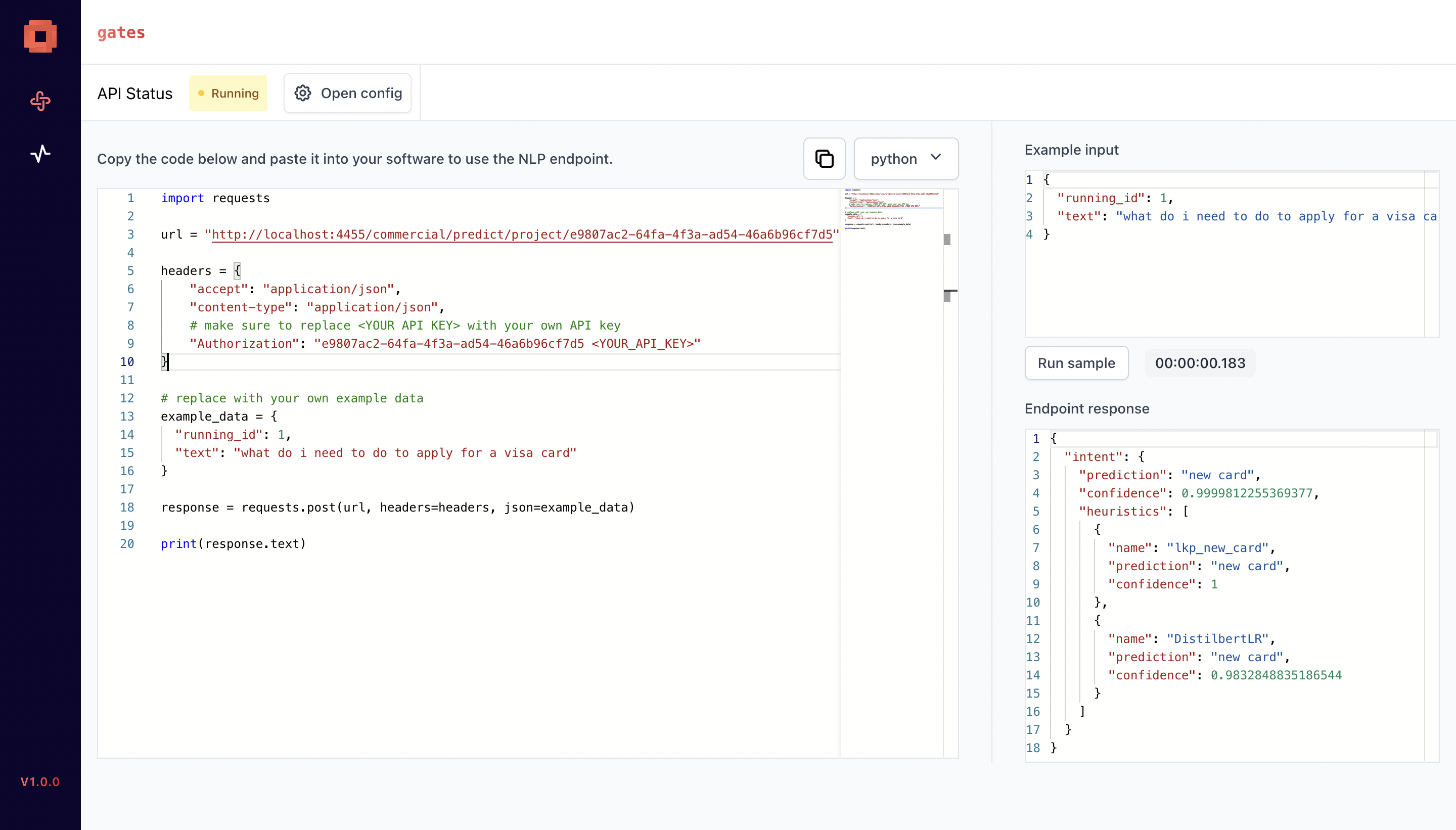Click the Example input heading

1072,150
